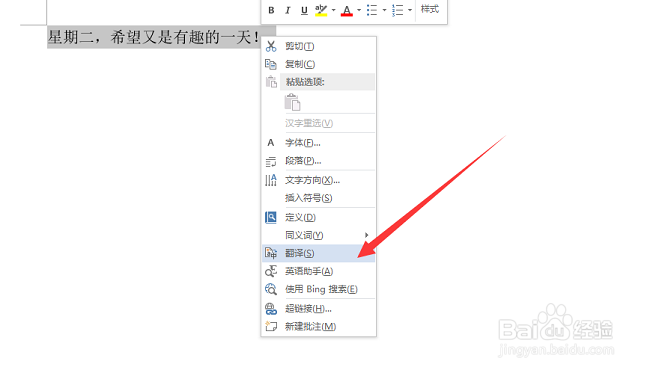This screenshot has height=373, width=650.
Task: Click the Bing search icon
Action: click(271, 289)
